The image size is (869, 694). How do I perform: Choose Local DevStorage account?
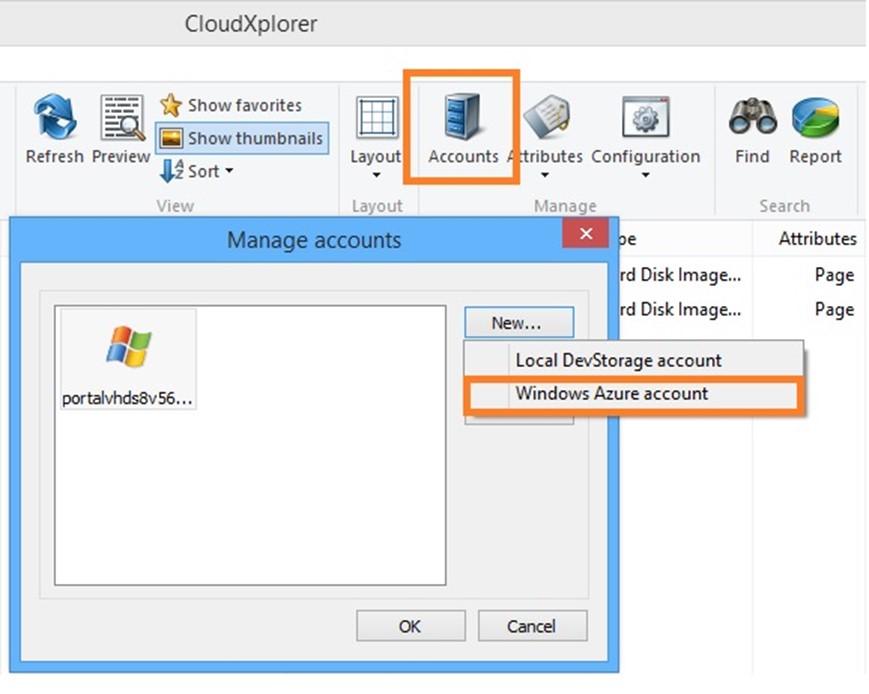coord(633,360)
